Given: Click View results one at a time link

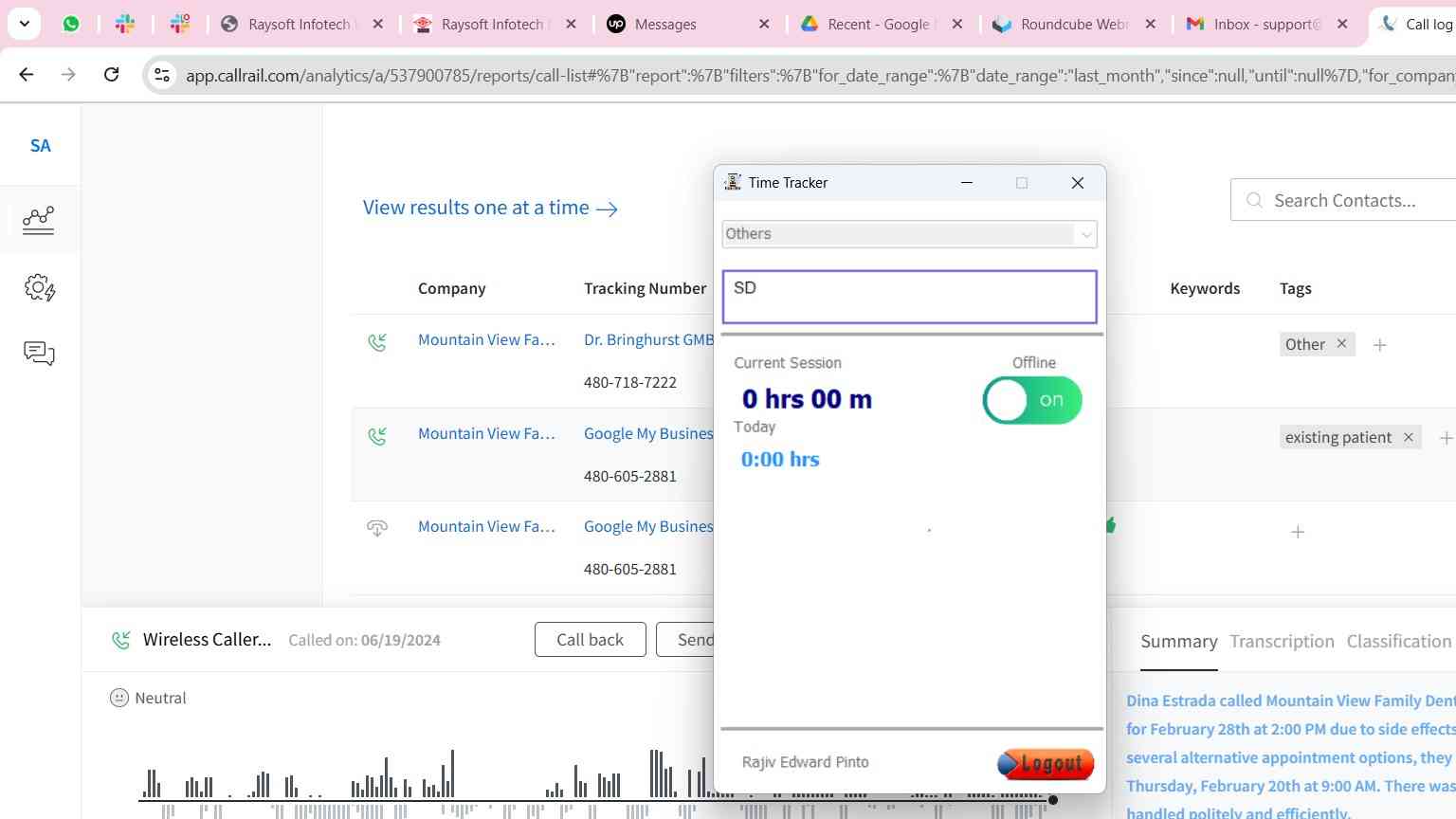Looking at the screenshot, I should tap(490, 208).
